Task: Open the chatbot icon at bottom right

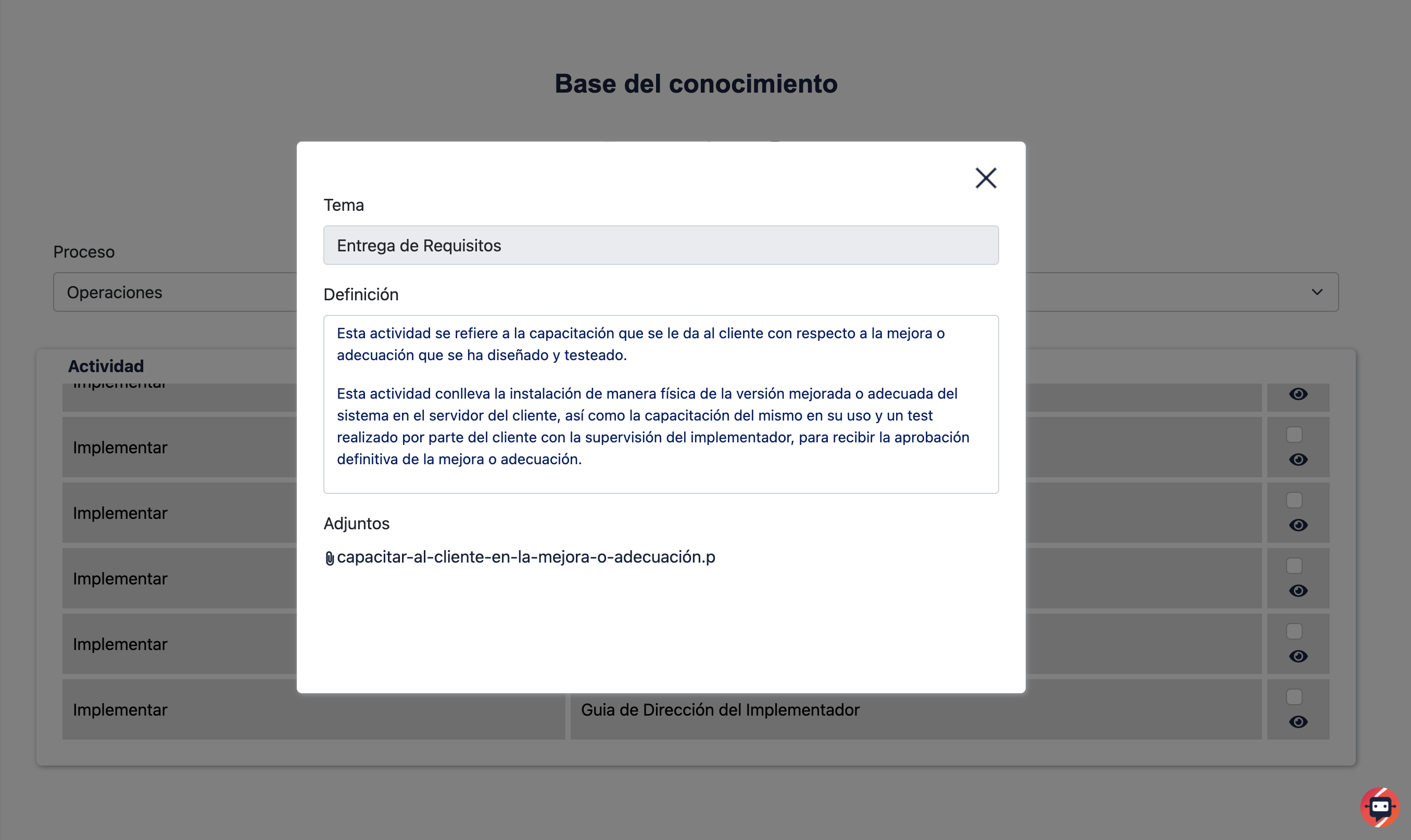Action: [x=1380, y=807]
